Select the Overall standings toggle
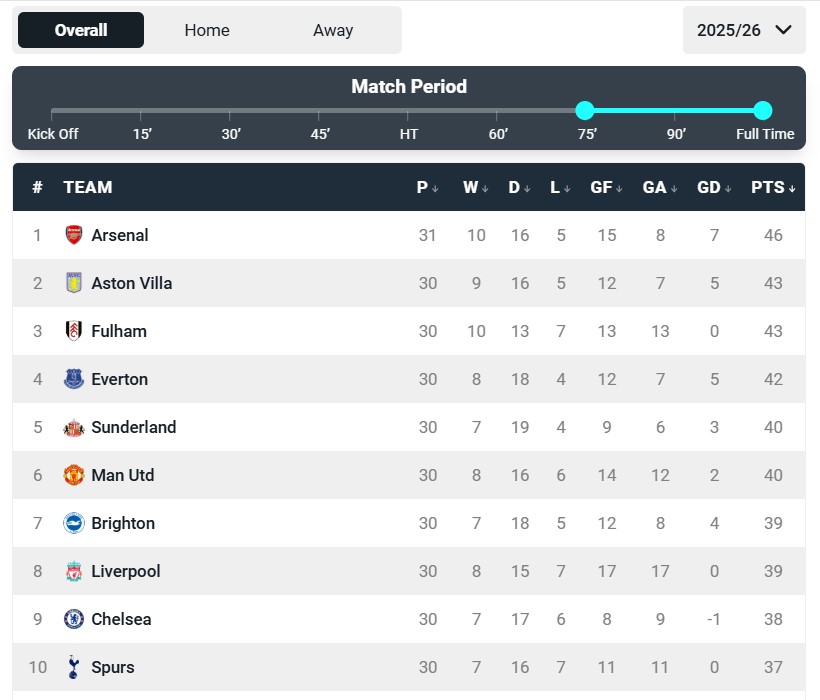The width and height of the screenshot is (820, 700). tap(81, 30)
